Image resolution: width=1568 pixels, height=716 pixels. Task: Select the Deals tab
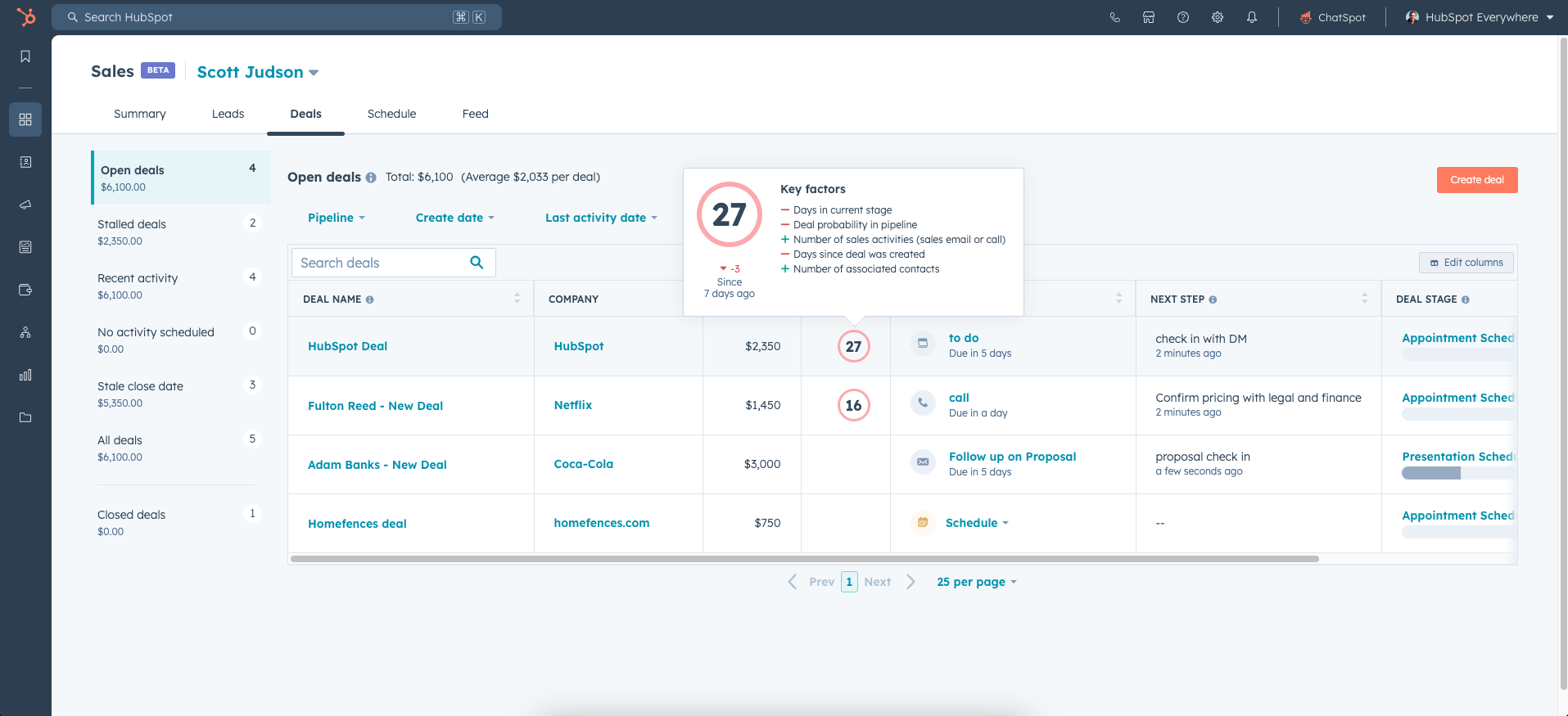(305, 114)
